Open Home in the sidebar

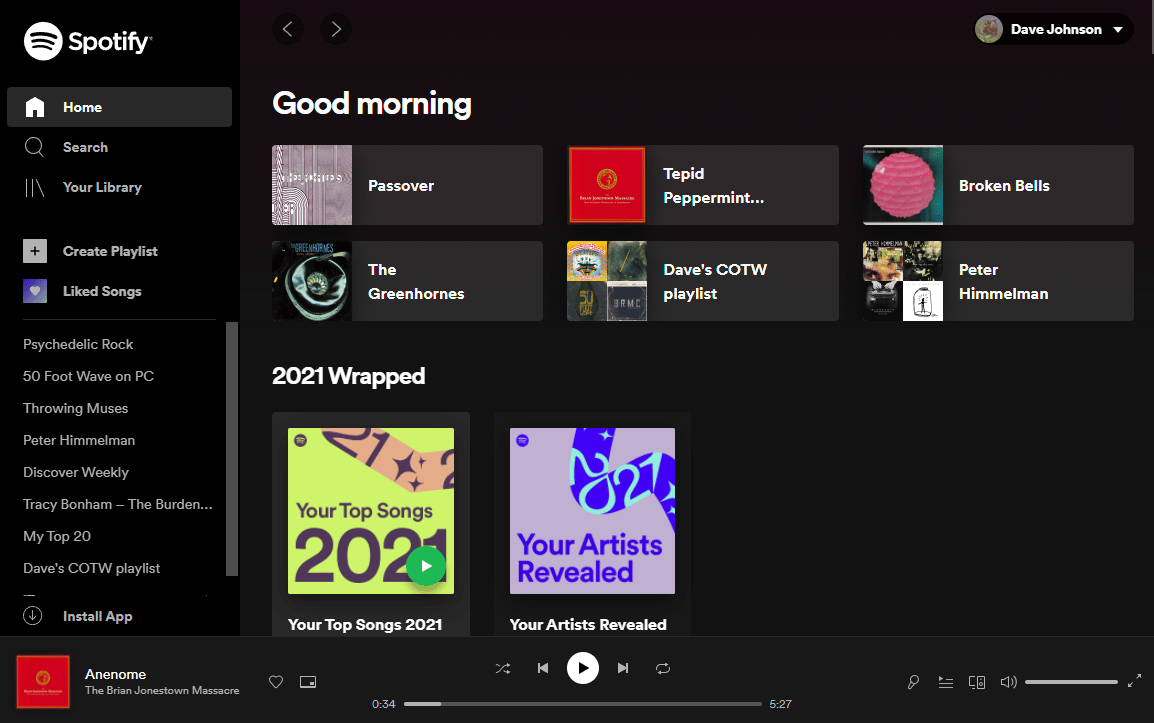(x=119, y=107)
